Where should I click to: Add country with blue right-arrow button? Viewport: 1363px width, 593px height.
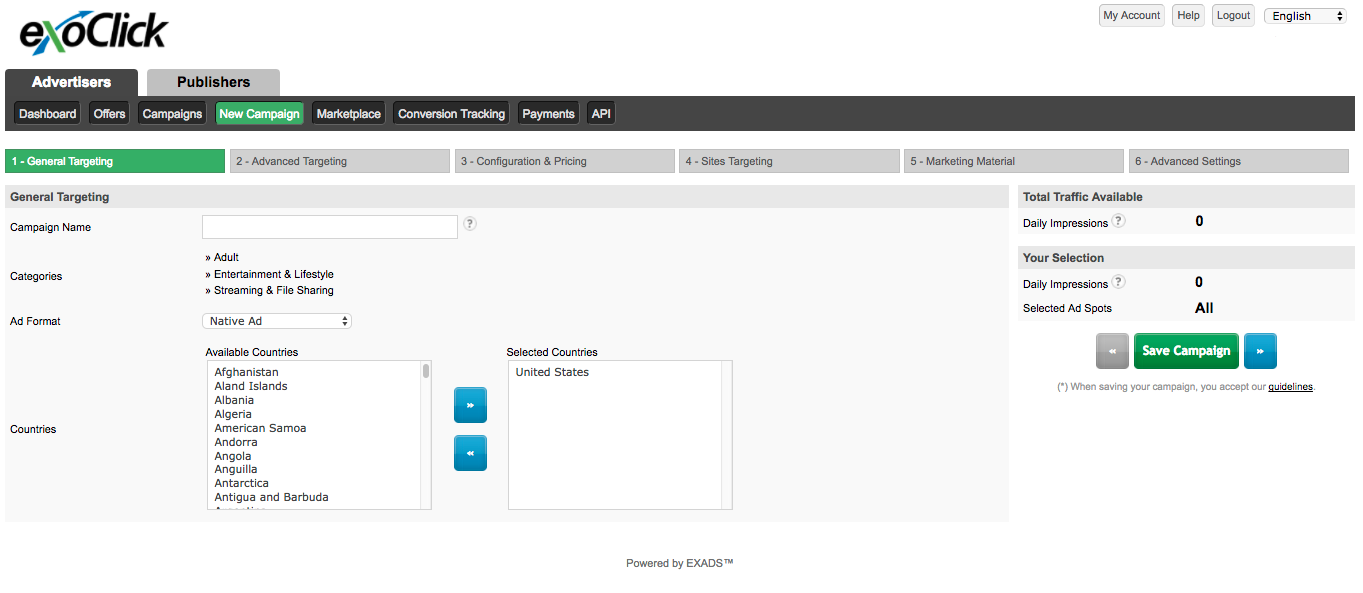tap(470, 405)
